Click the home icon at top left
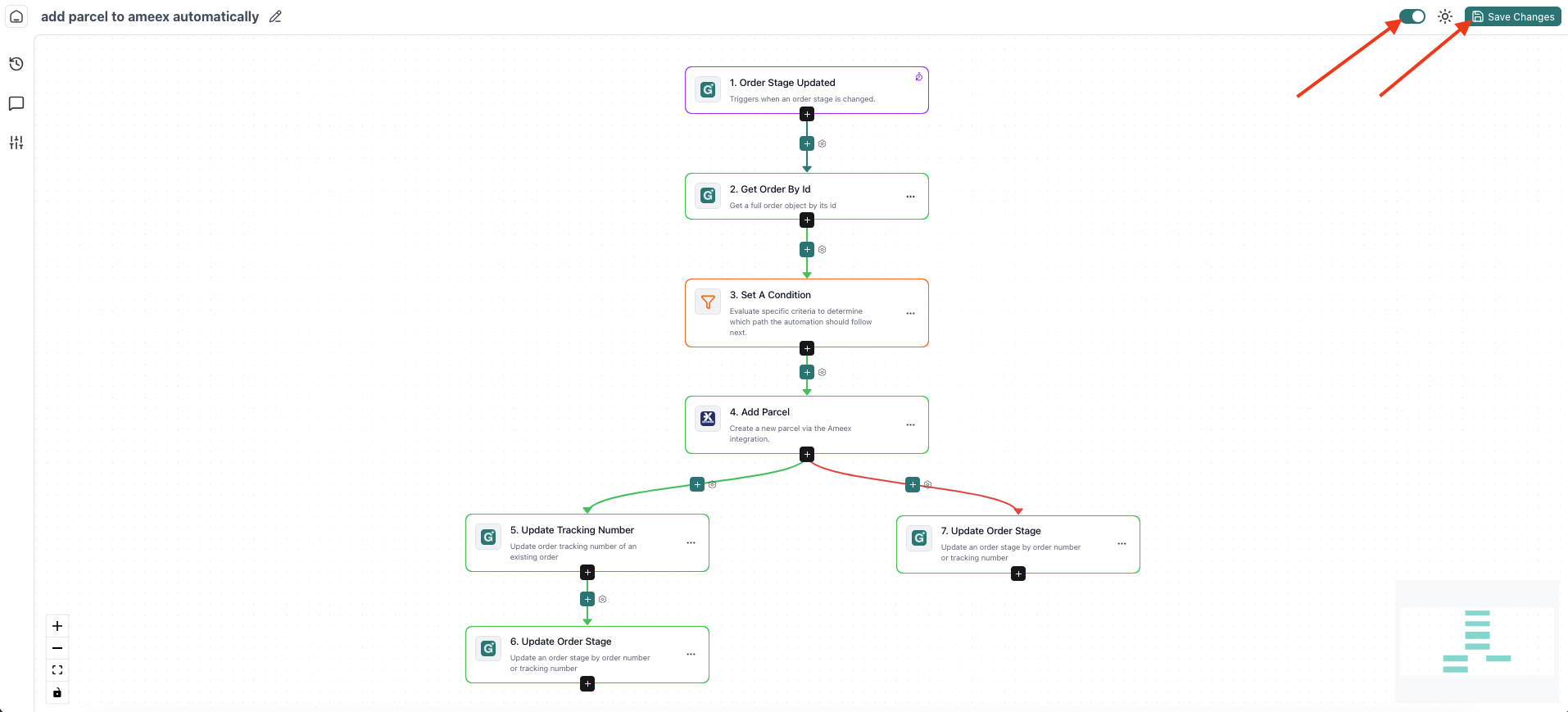 16,16
